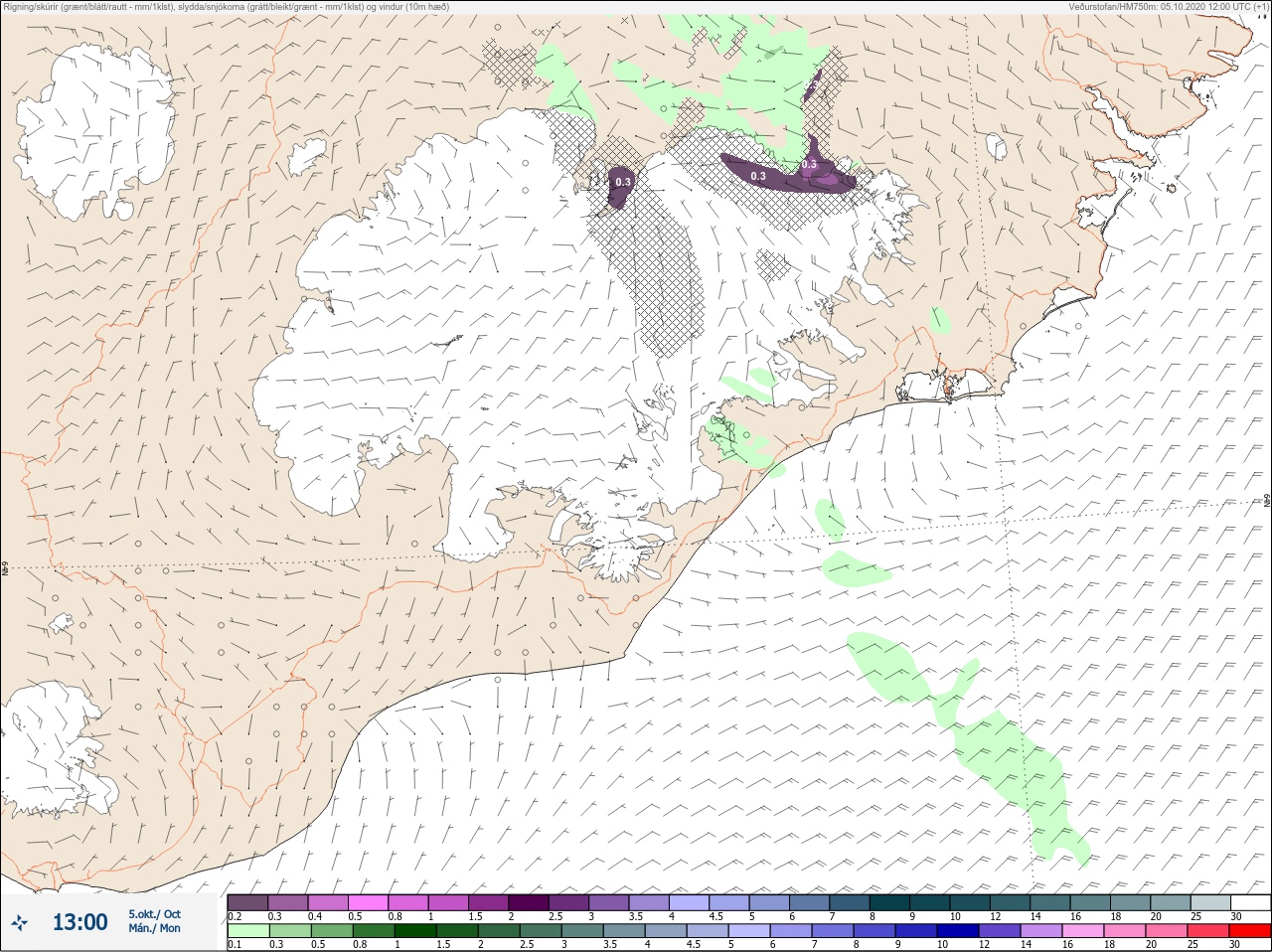Click the bright pink 0.5–0.8 swatch in the upper legend row
1272x952 pixels.
click(368, 902)
